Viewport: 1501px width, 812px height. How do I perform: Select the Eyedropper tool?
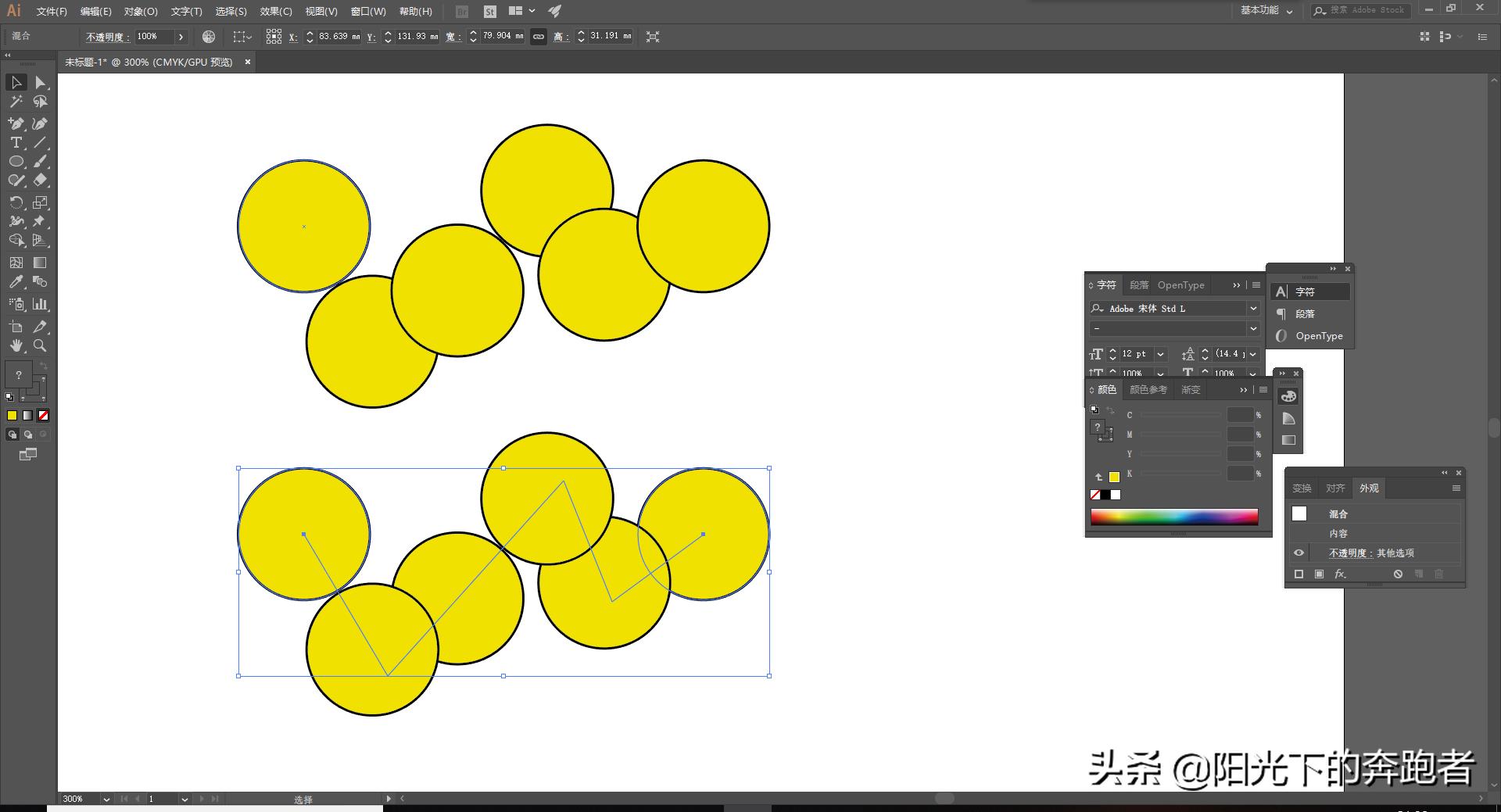[16, 281]
